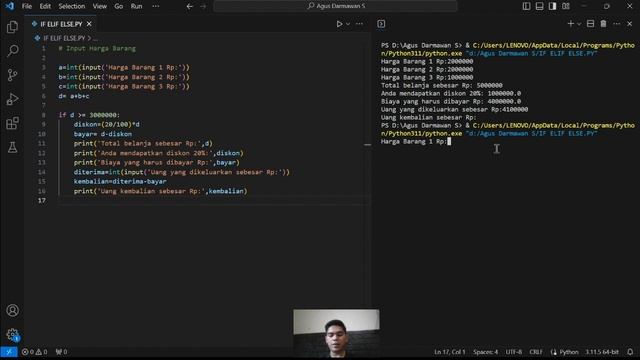
Task: Open Run and Debug view
Action: click(x=12, y=99)
